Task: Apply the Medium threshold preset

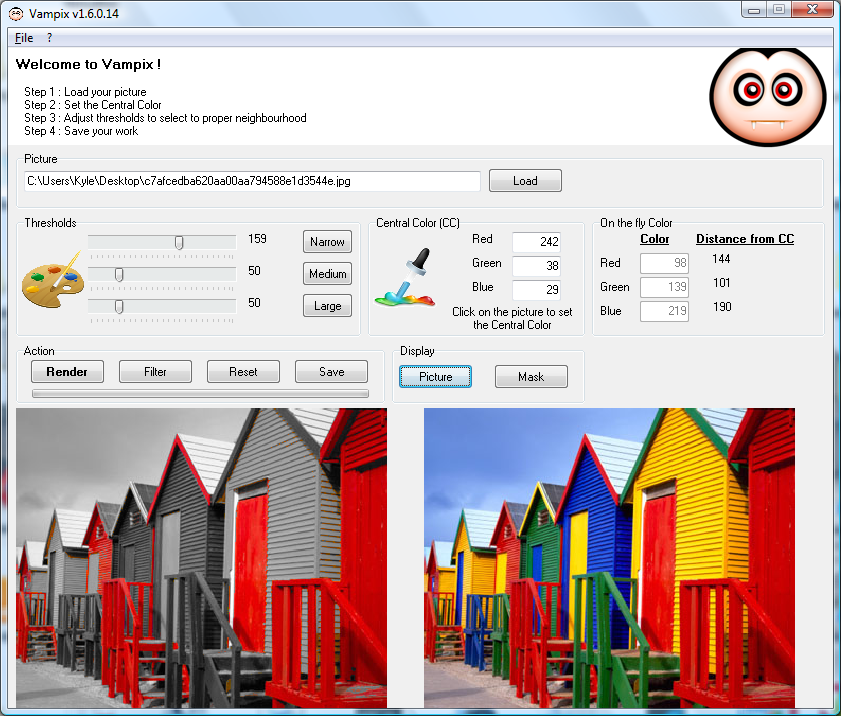Action: tap(327, 274)
